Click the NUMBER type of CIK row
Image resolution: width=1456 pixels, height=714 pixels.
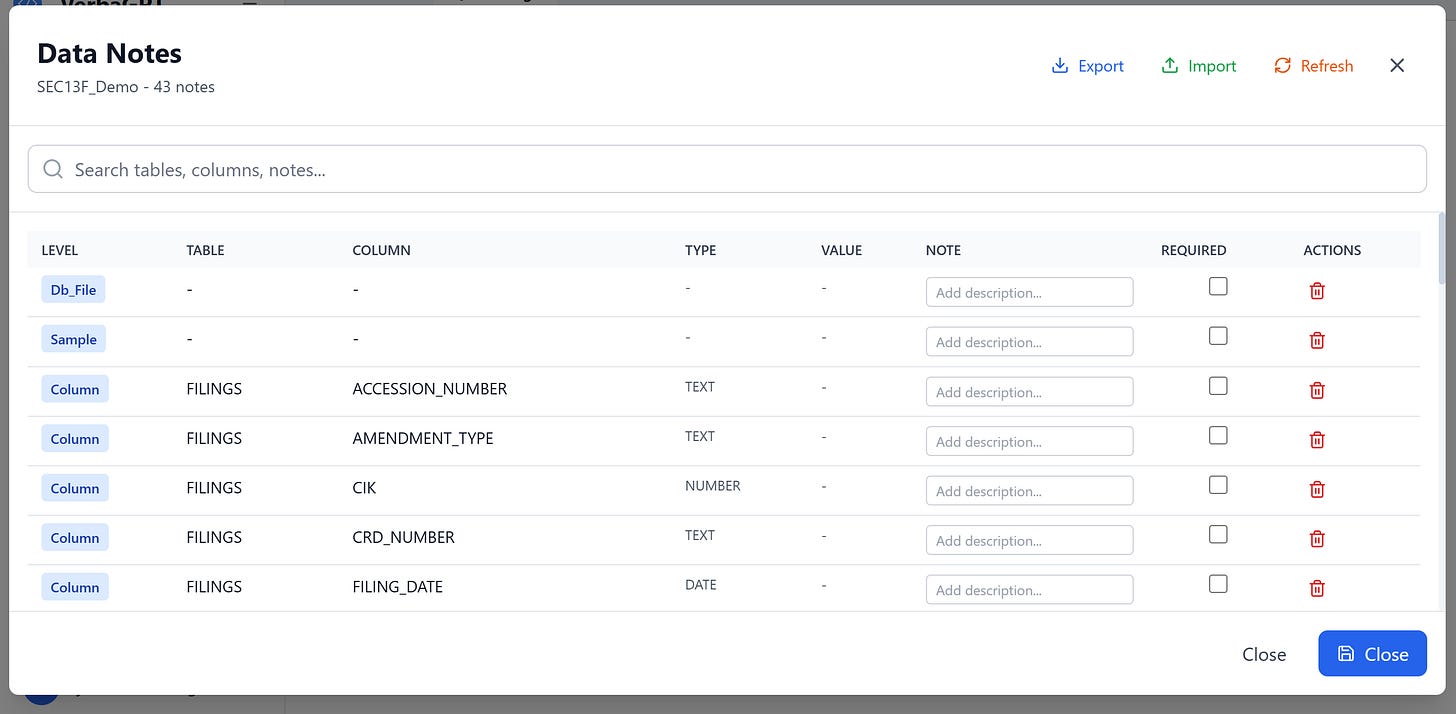click(x=713, y=486)
